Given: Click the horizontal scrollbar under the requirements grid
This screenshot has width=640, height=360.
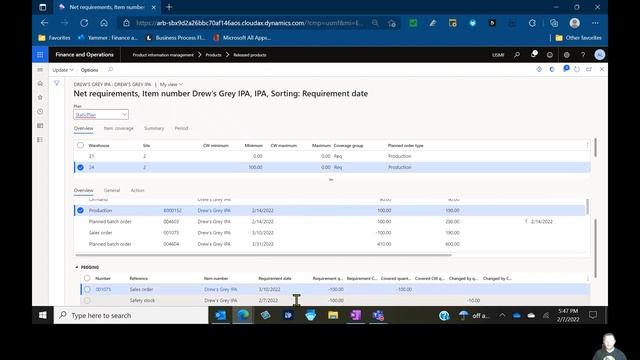Looking at the screenshot, I should [263, 255].
